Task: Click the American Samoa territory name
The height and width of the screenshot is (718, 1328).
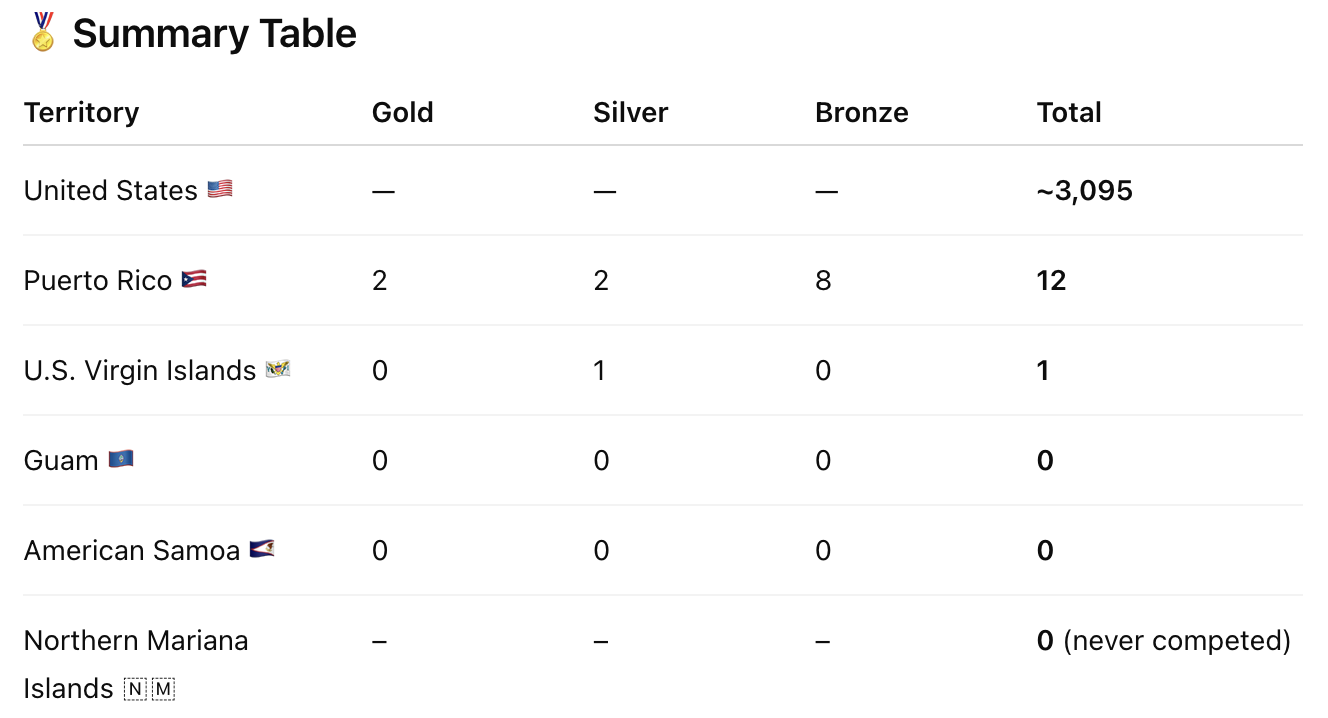Action: pyautogui.click(x=132, y=550)
